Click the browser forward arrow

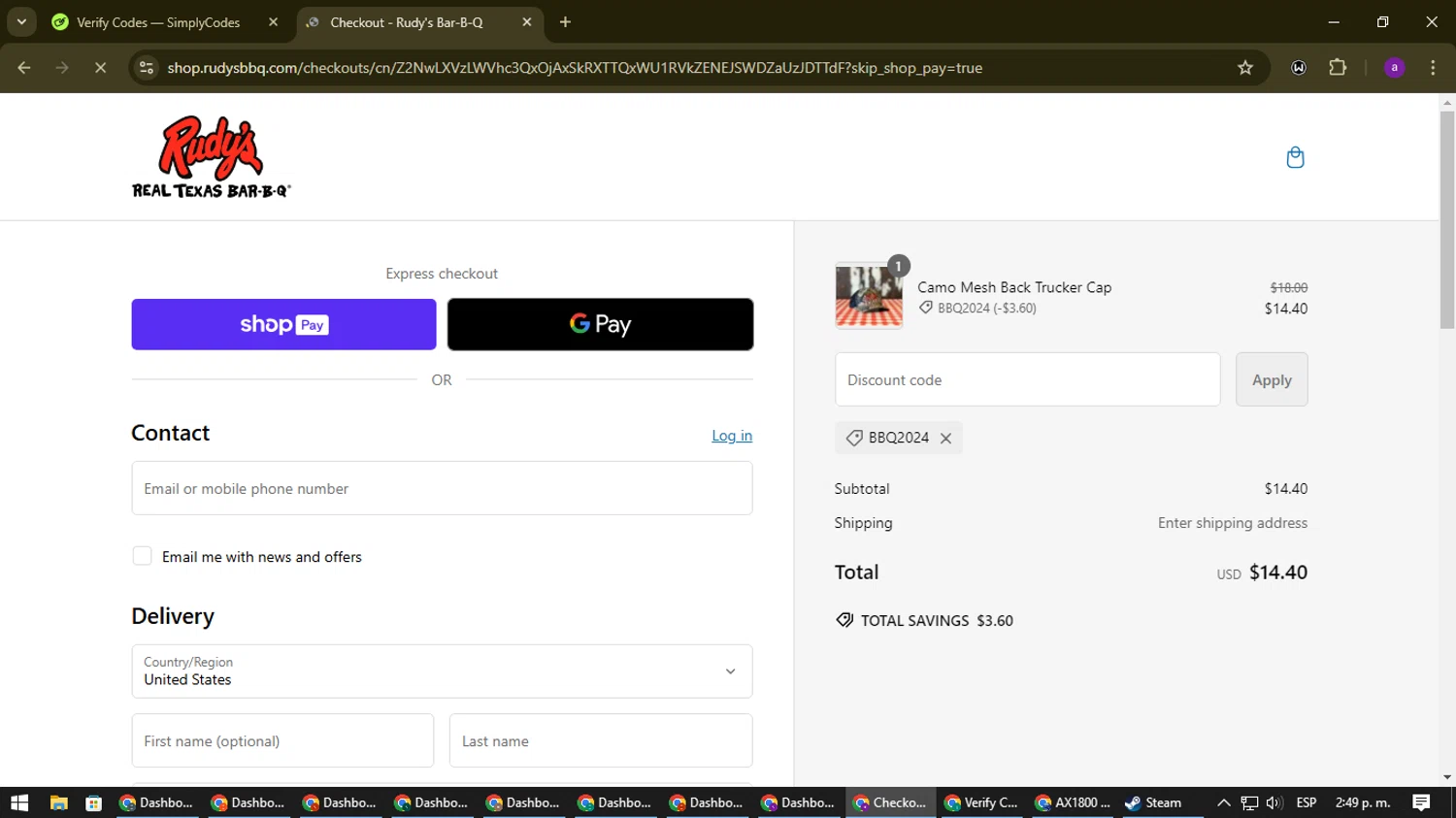pyautogui.click(x=62, y=68)
